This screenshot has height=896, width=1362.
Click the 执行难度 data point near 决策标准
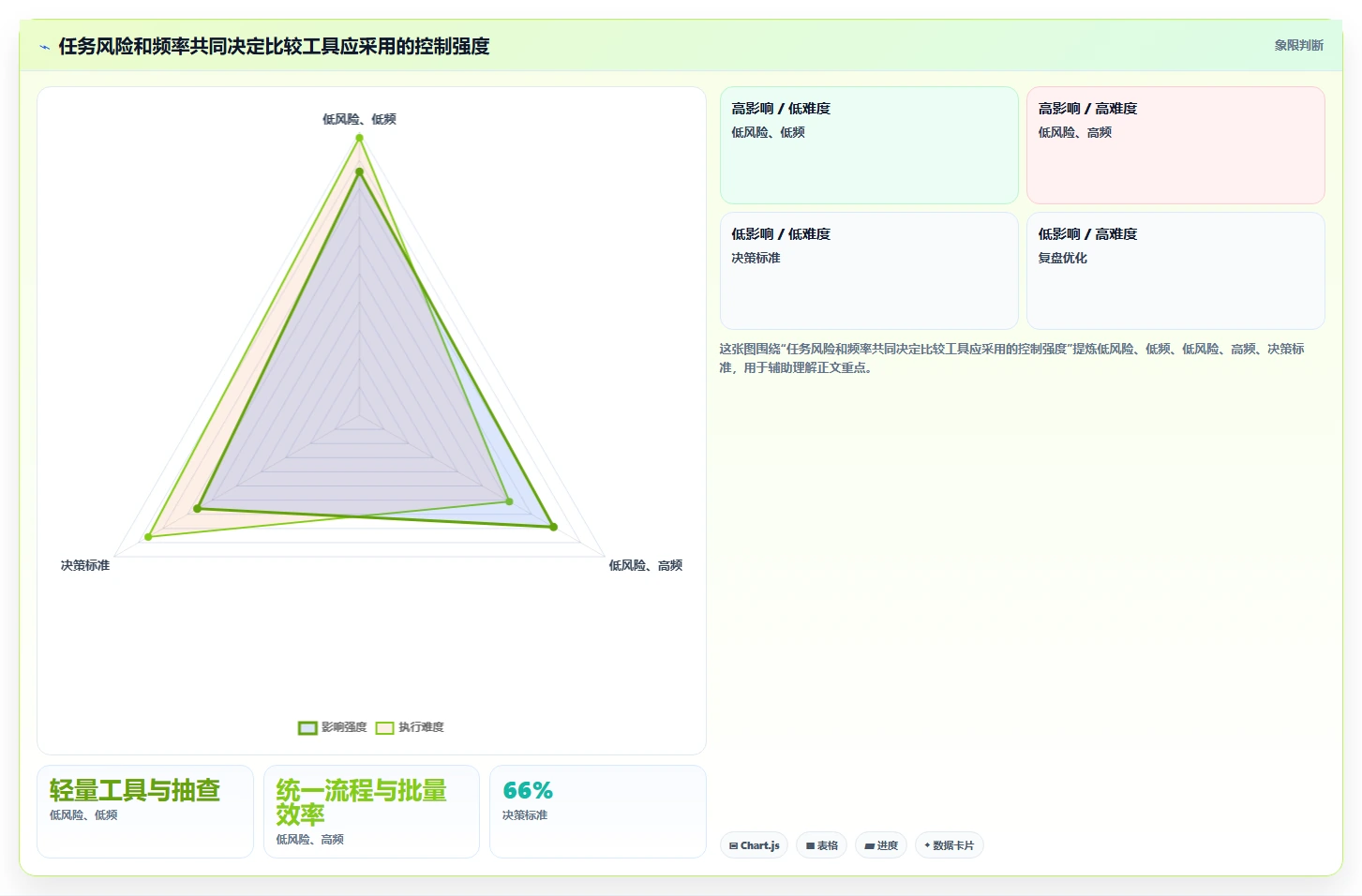(148, 537)
